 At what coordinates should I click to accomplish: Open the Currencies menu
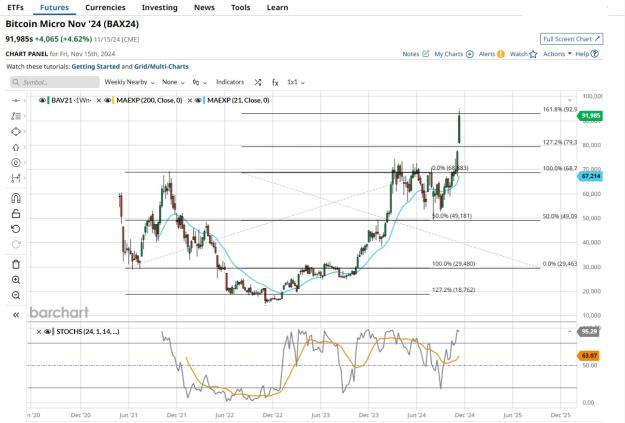tap(105, 7)
